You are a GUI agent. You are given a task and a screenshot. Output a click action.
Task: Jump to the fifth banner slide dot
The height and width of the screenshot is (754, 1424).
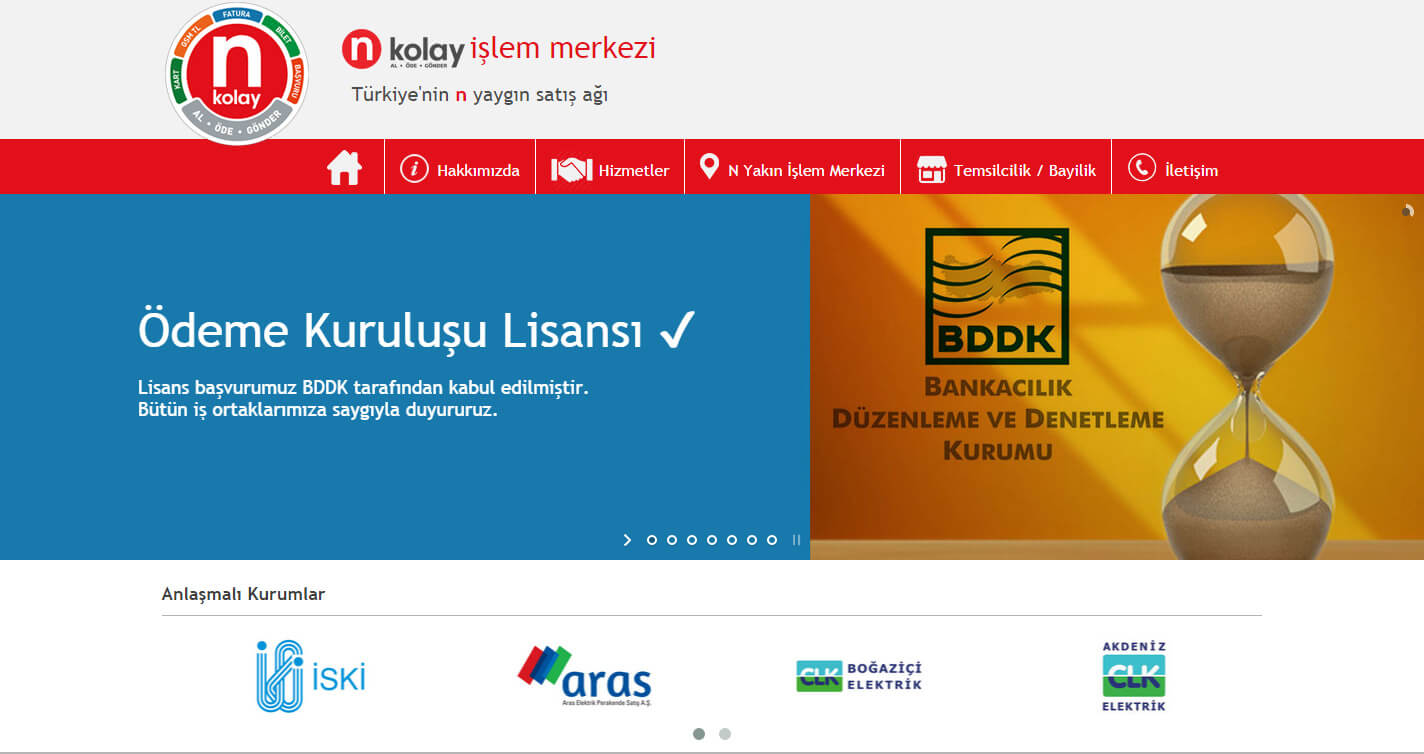pos(732,540)
